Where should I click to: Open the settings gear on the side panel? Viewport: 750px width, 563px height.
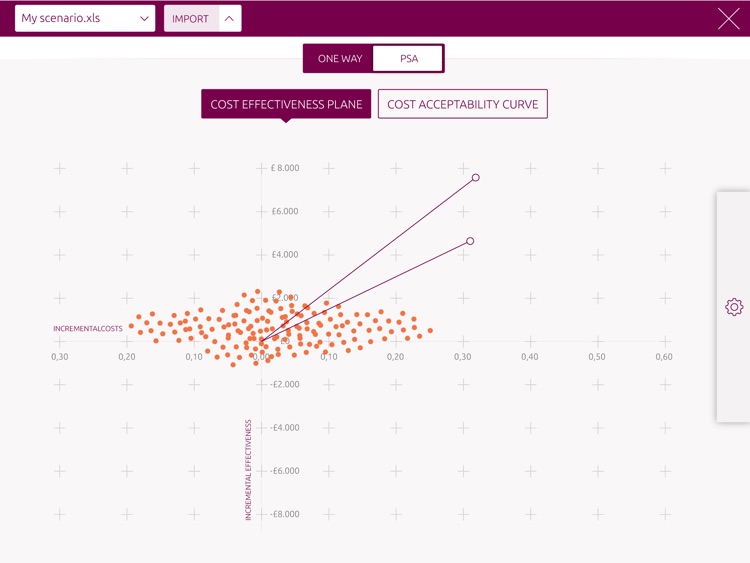click(x=734, y=307)
